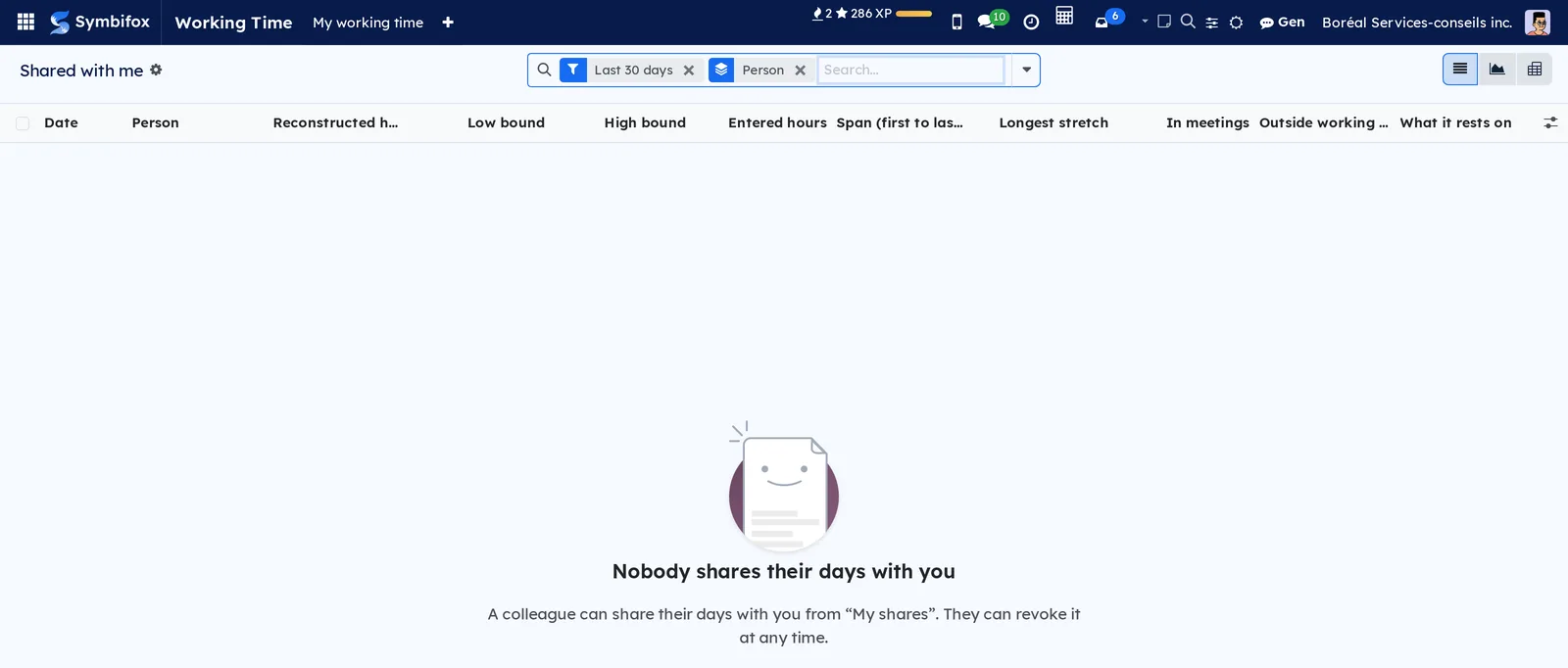Click the plus menu button in navbar
The width and height of the screenshot is (1568, 668).
(x=448, y=22)
